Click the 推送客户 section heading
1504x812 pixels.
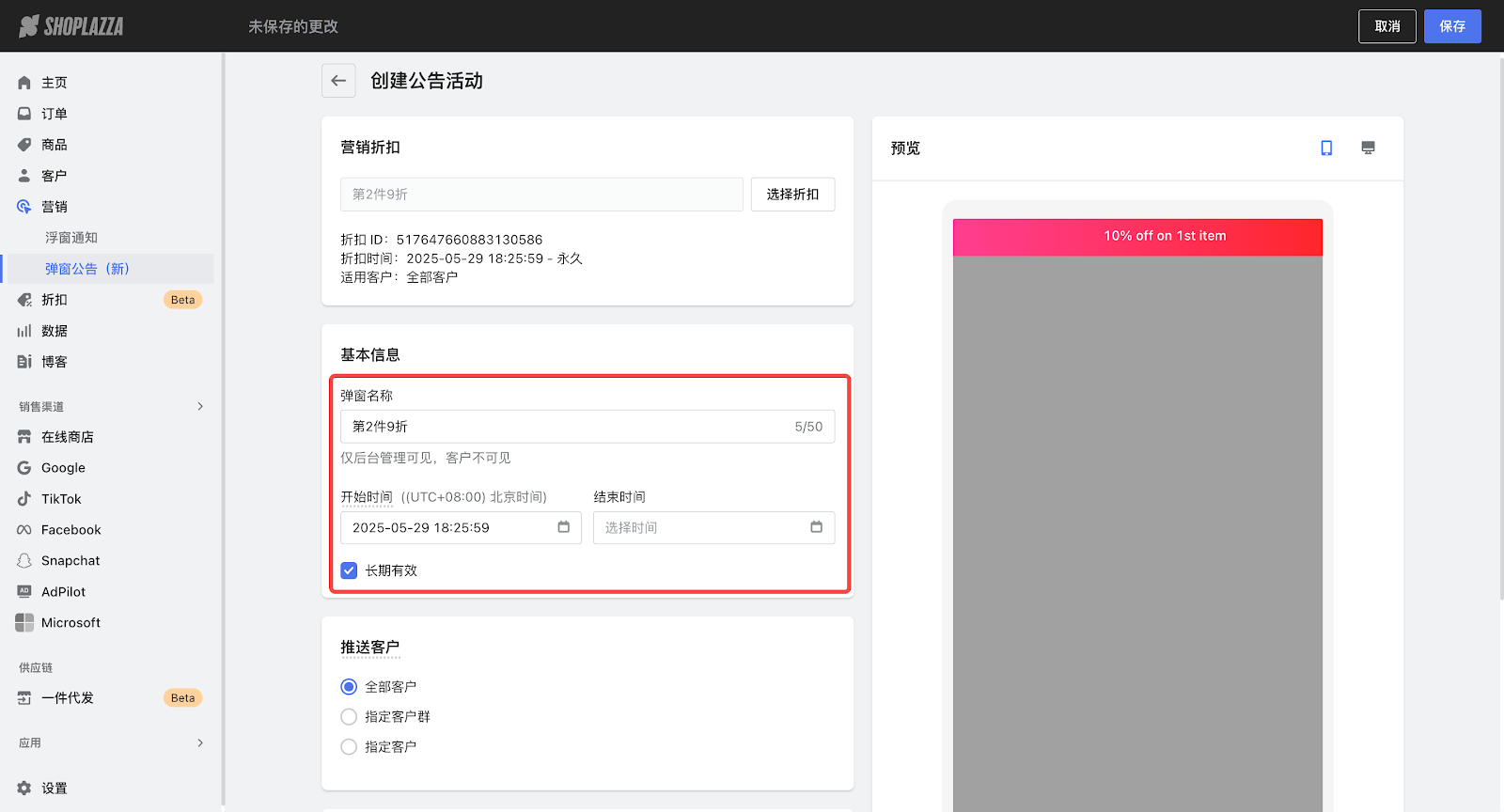click(370, 648)
